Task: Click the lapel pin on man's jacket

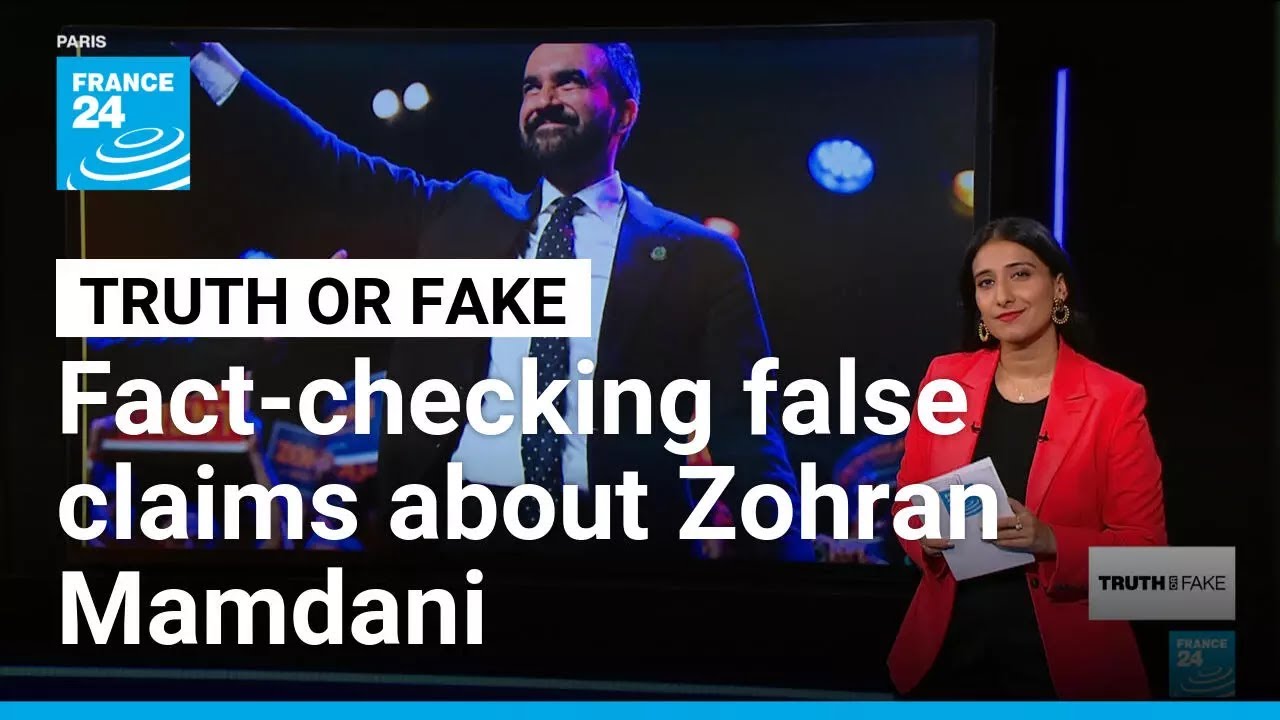Action: pos(658,252)
